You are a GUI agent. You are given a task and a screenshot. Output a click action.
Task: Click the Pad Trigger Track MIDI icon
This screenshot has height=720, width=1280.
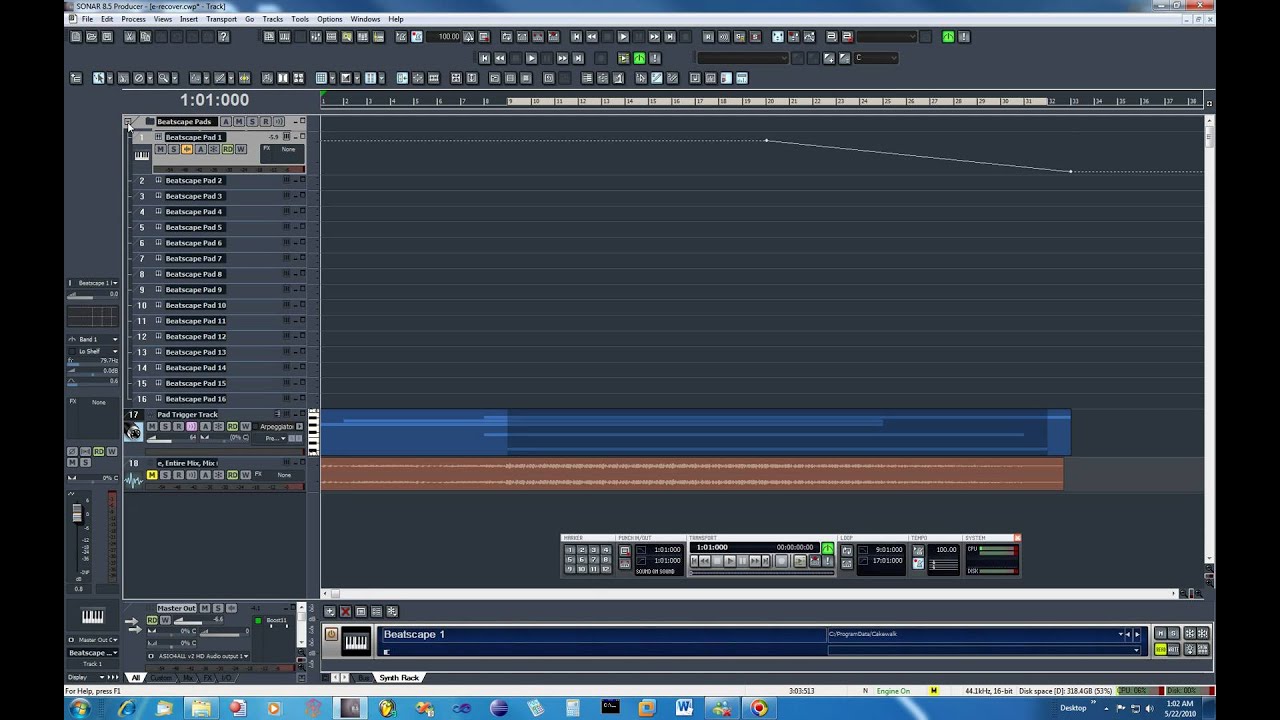pos(133,432)
